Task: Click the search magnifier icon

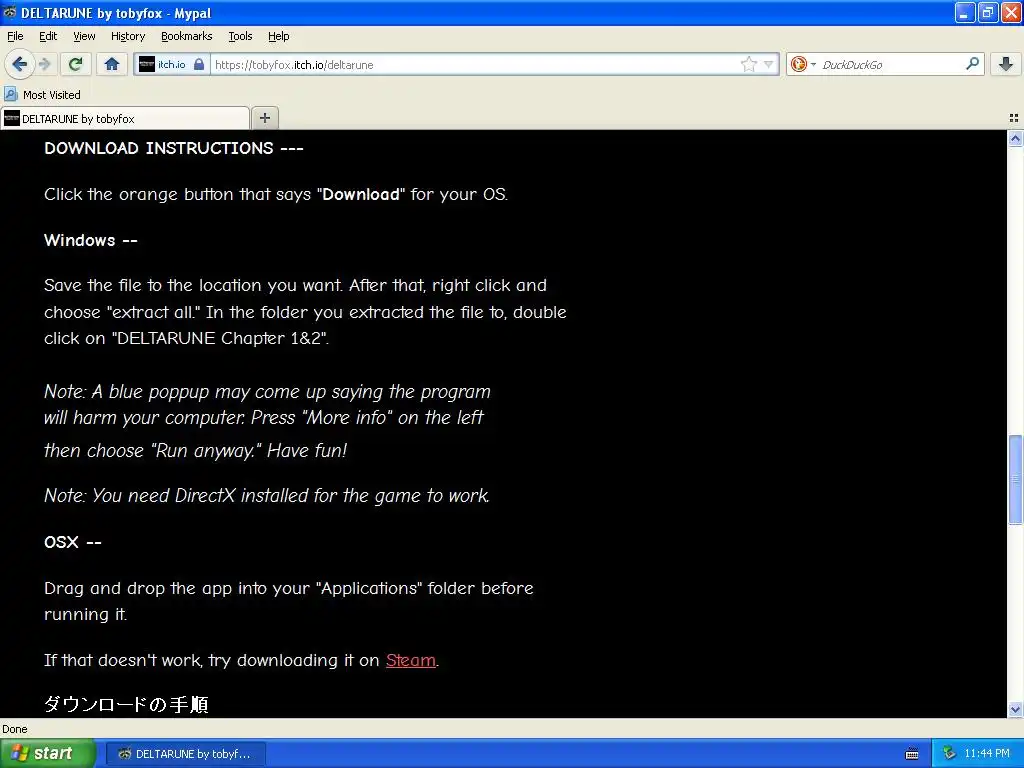Action: click(972, 63)
